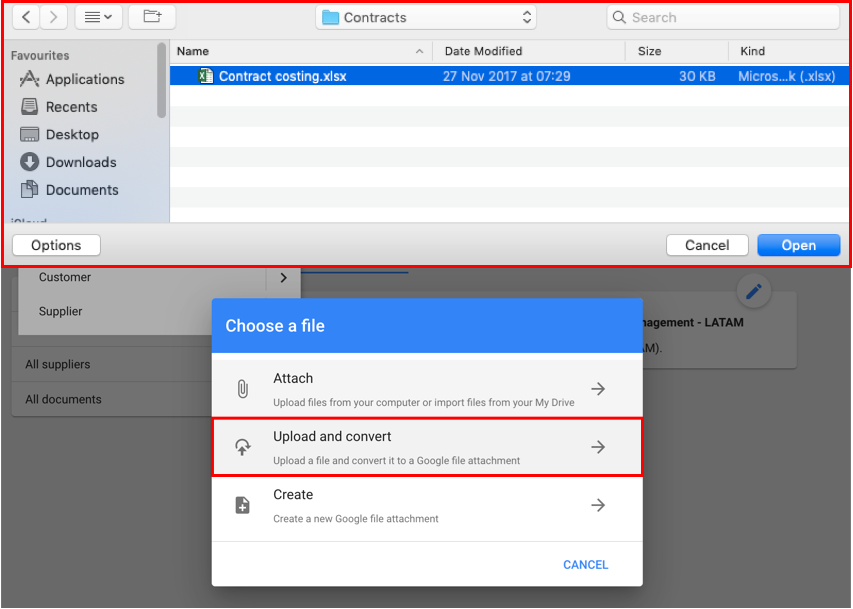Click the Upload and convert cloud icon
Screen dimensions: 853x609
point(242,446)
